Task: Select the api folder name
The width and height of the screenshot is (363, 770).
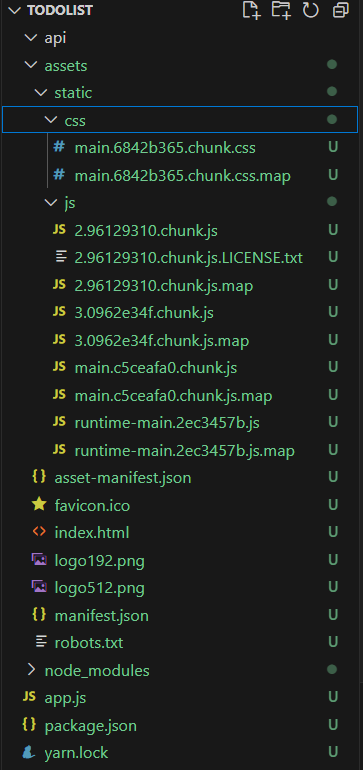Action: 56,38
